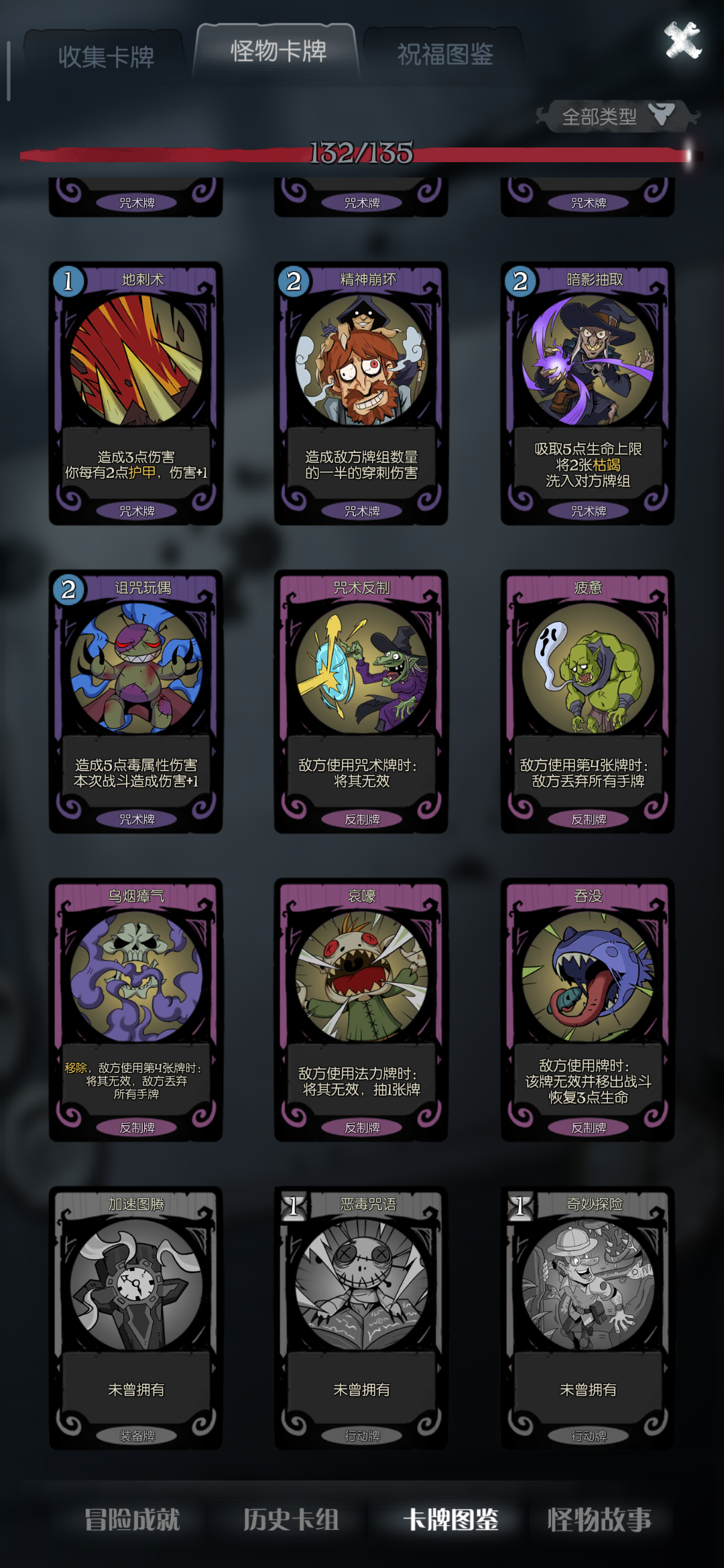The width and height of the screenshot is (724, 1568).
Task: Inspect the unowned 奇妙探险 card
Action: (x=587, y=1318)
